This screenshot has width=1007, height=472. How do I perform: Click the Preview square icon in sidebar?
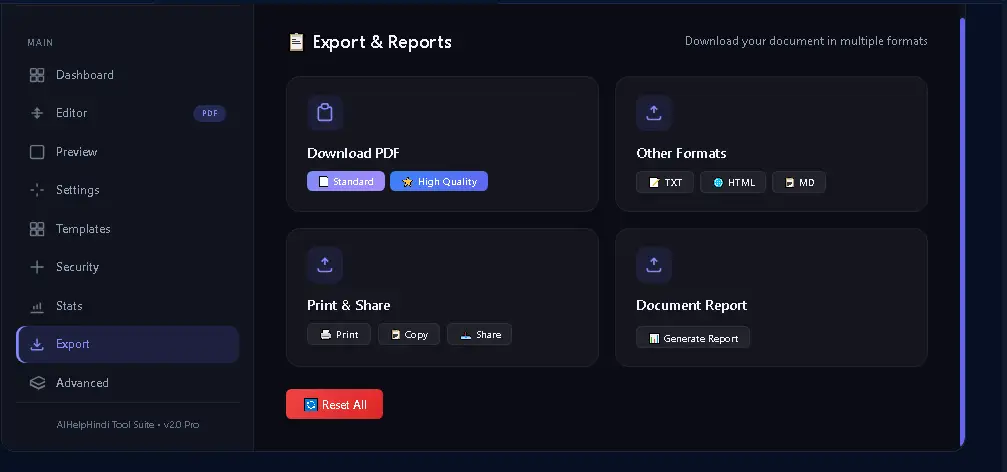pyautogui.click(x=37, y=152)
